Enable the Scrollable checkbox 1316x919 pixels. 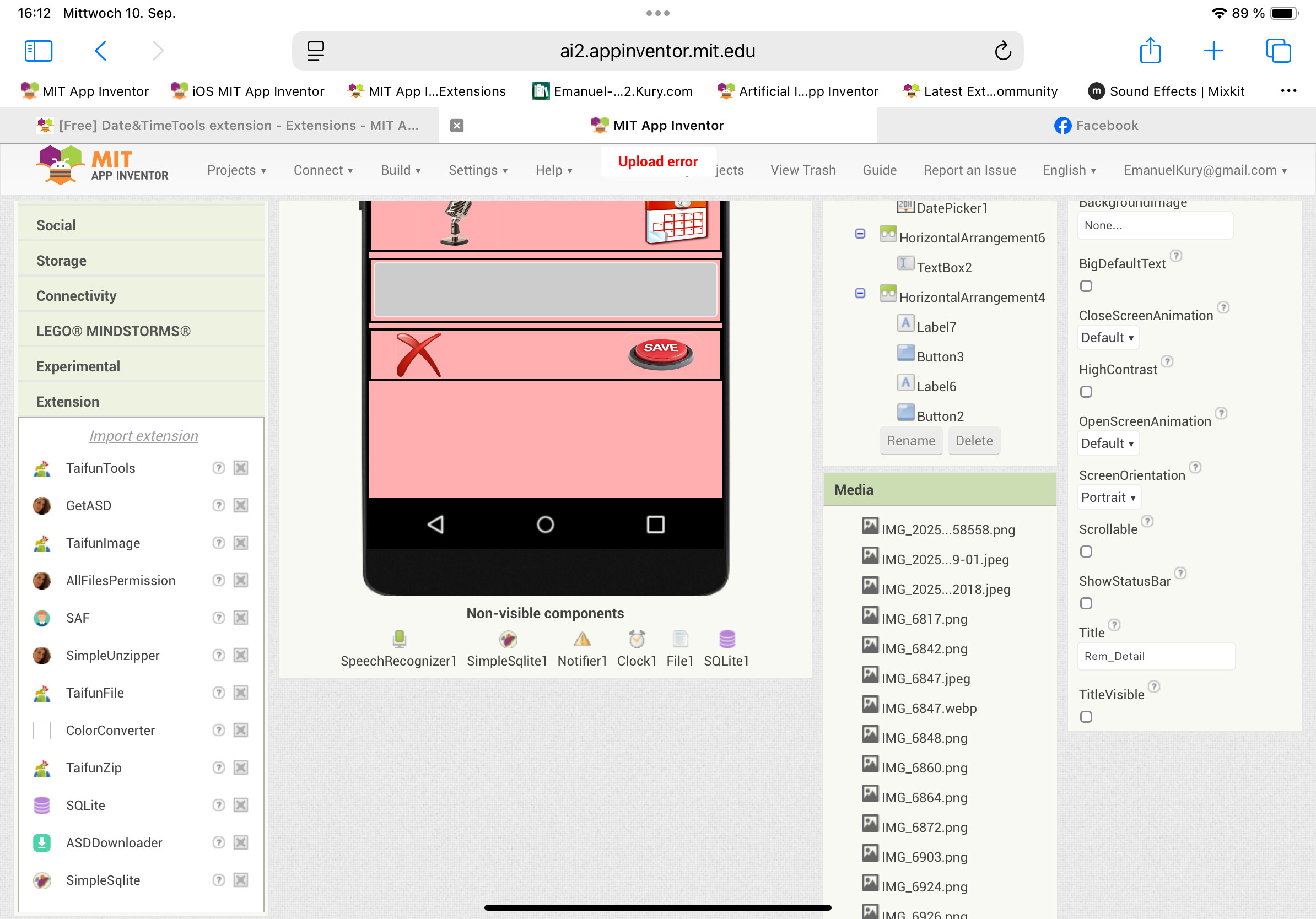pos(1086,552)
